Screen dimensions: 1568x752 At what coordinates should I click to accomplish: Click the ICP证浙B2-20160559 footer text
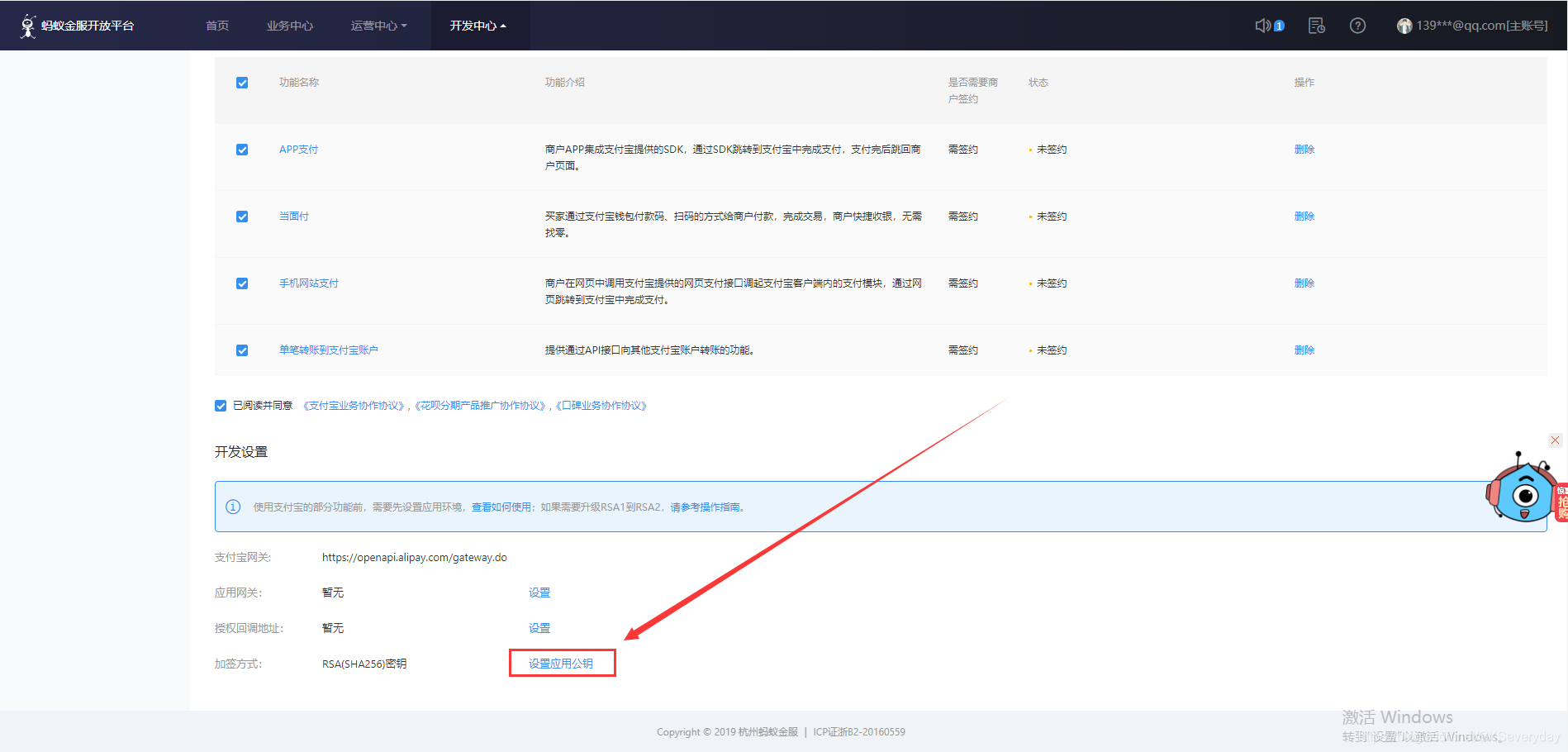tap(859, 732)
